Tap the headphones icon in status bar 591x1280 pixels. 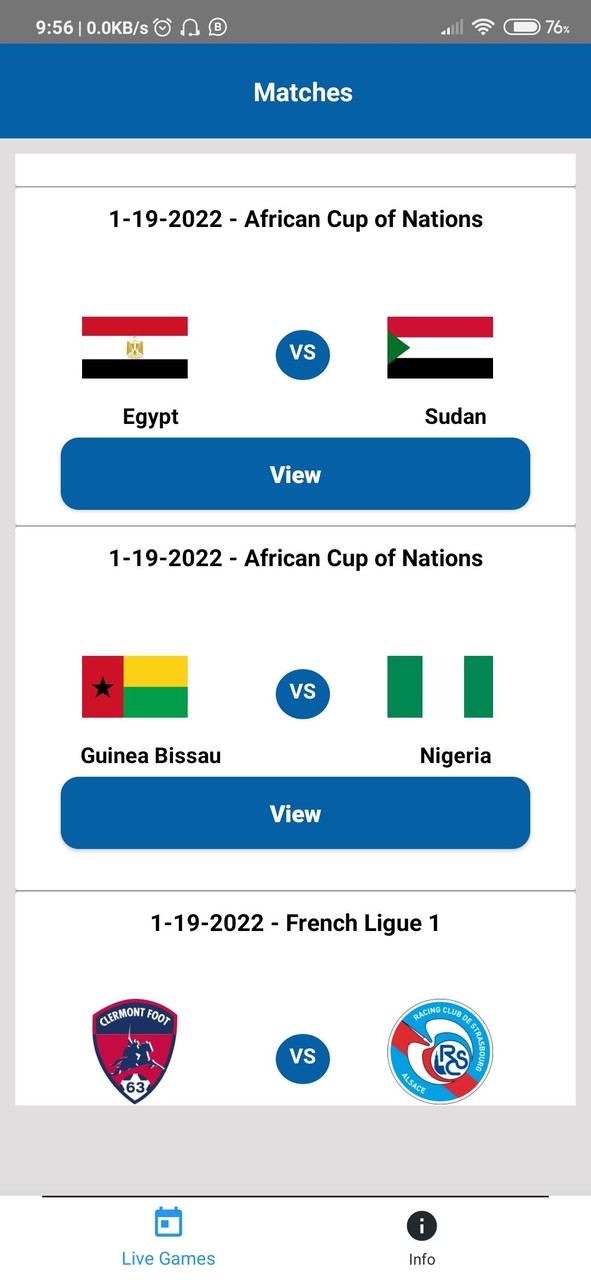click(x=190, y=27)
